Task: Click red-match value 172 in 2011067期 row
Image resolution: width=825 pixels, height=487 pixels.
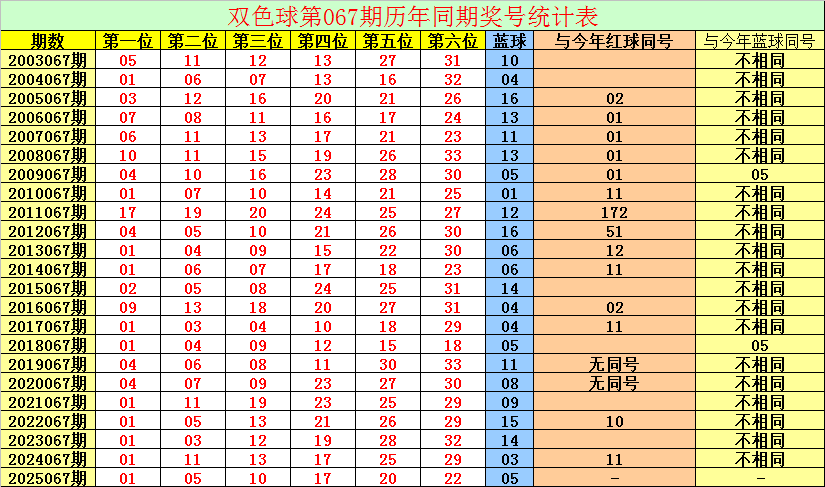Action: click(x=614, y=212)
